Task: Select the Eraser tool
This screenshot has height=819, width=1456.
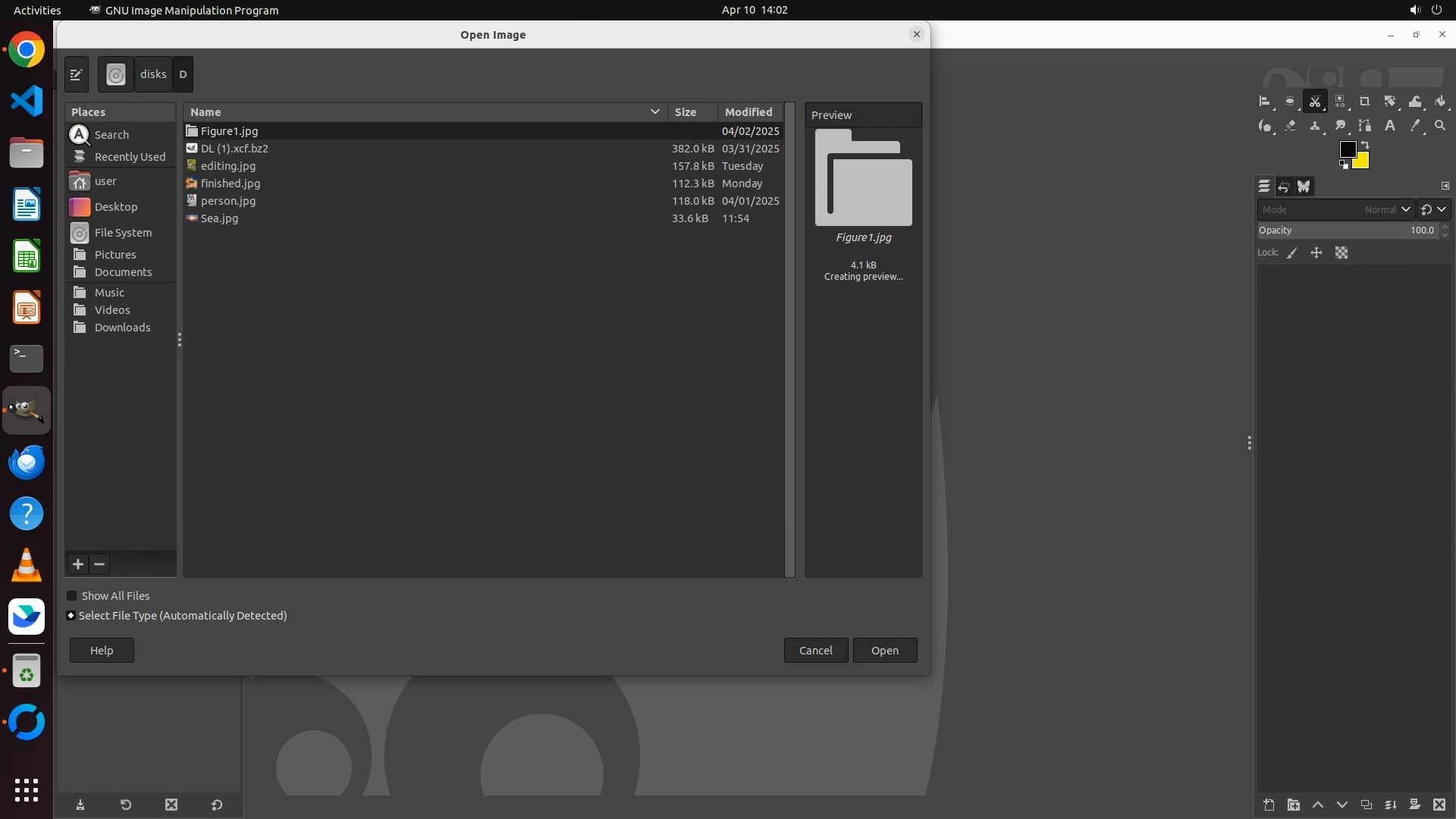Action: (x=1290, y=126)
